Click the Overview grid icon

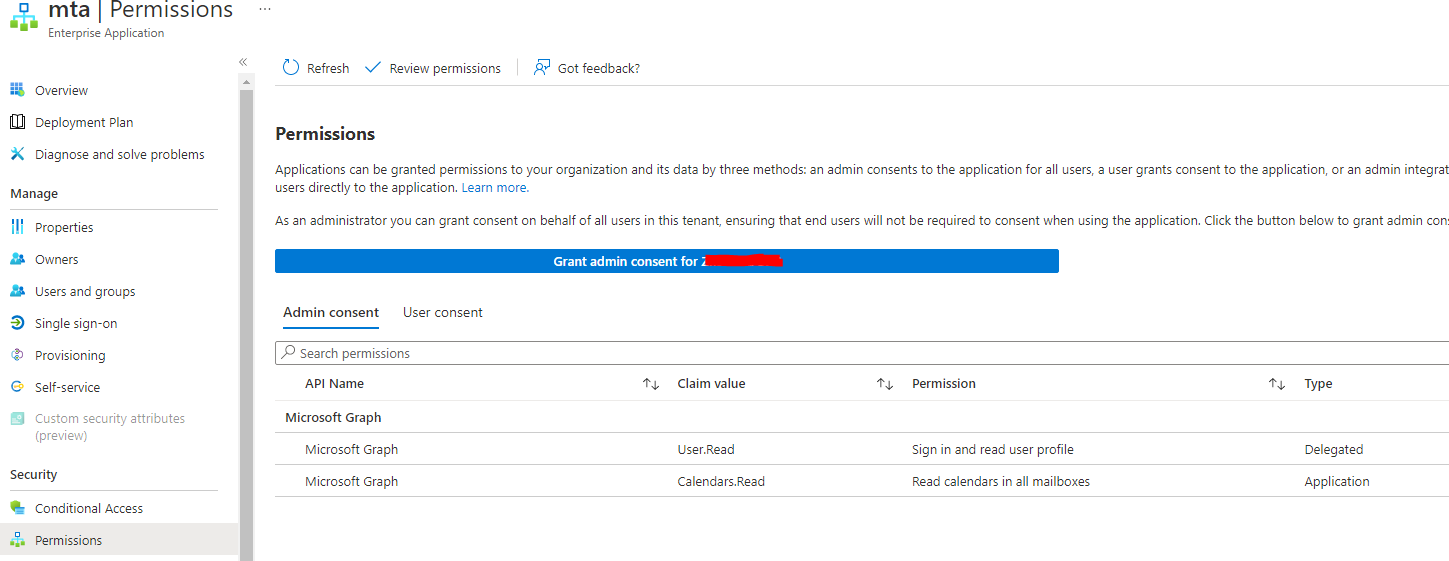pyautogui.click(x=17, y=90)
